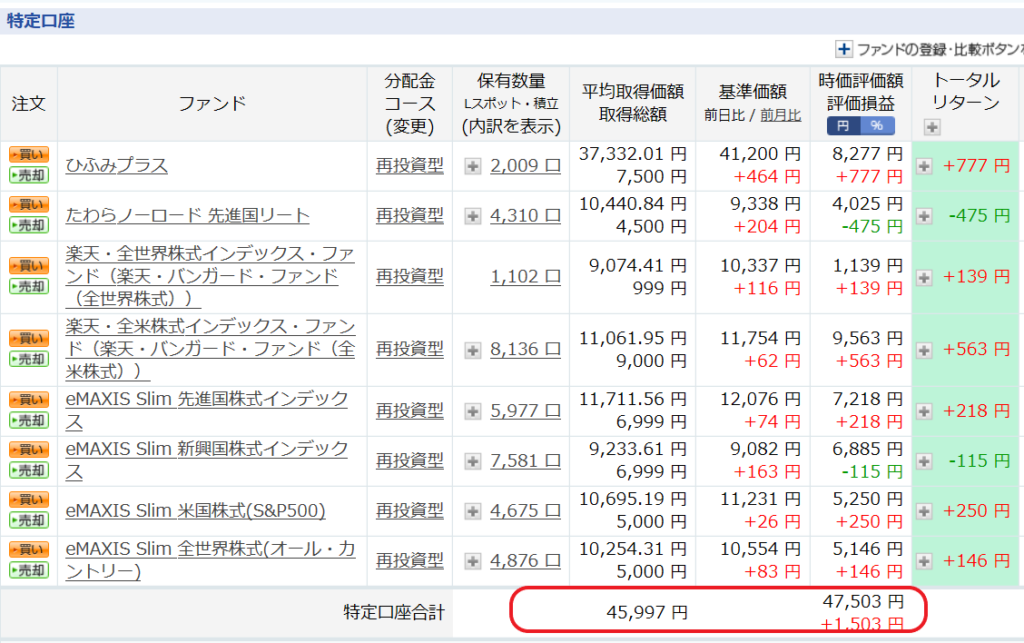The height and width of the screenshot is (643, 1024).
Task: Change 再投資型 course for 楽天・全世界株式インデックス
Action: click(409, 276)
